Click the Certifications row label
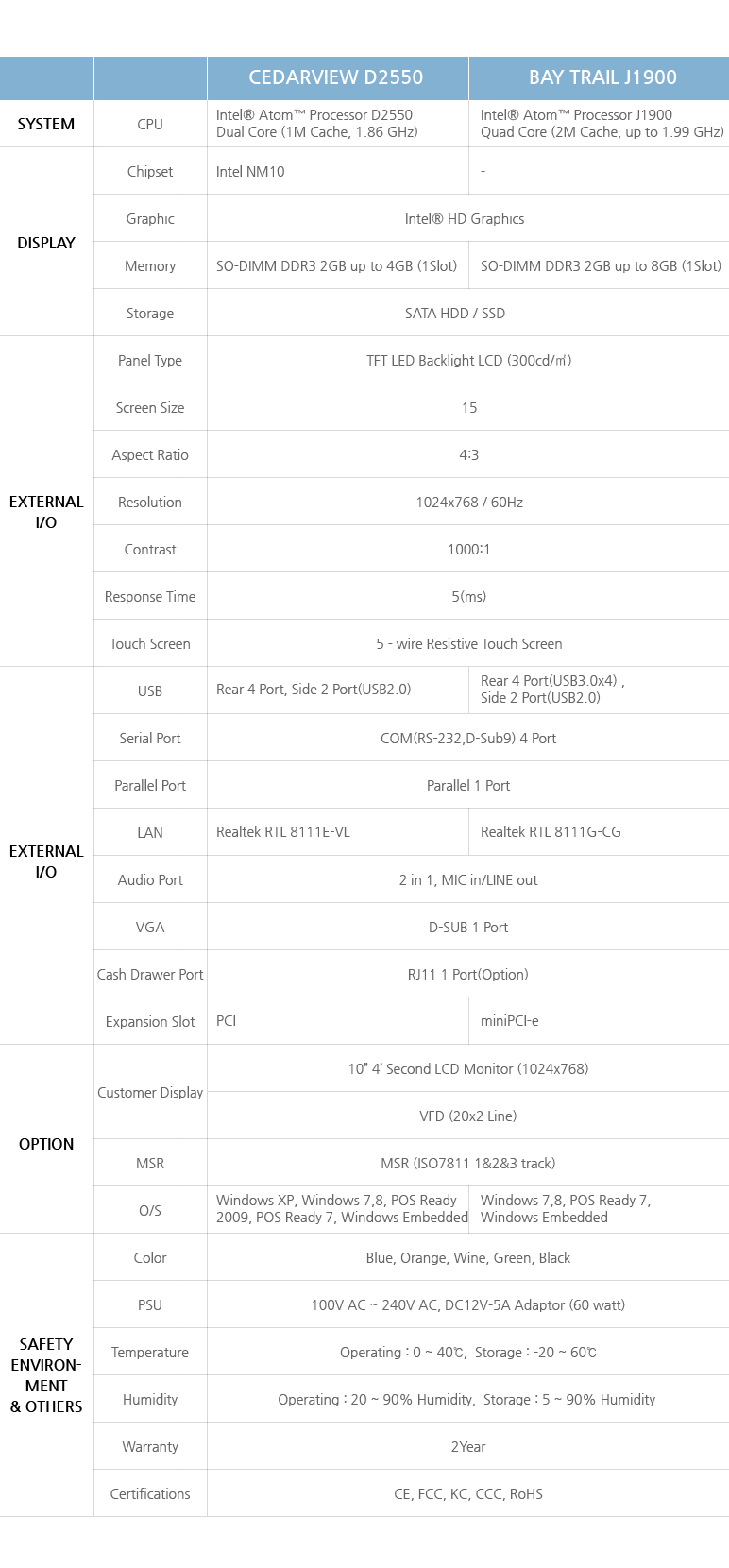This screenshot has width=729, height=1568. [150, 1493]
